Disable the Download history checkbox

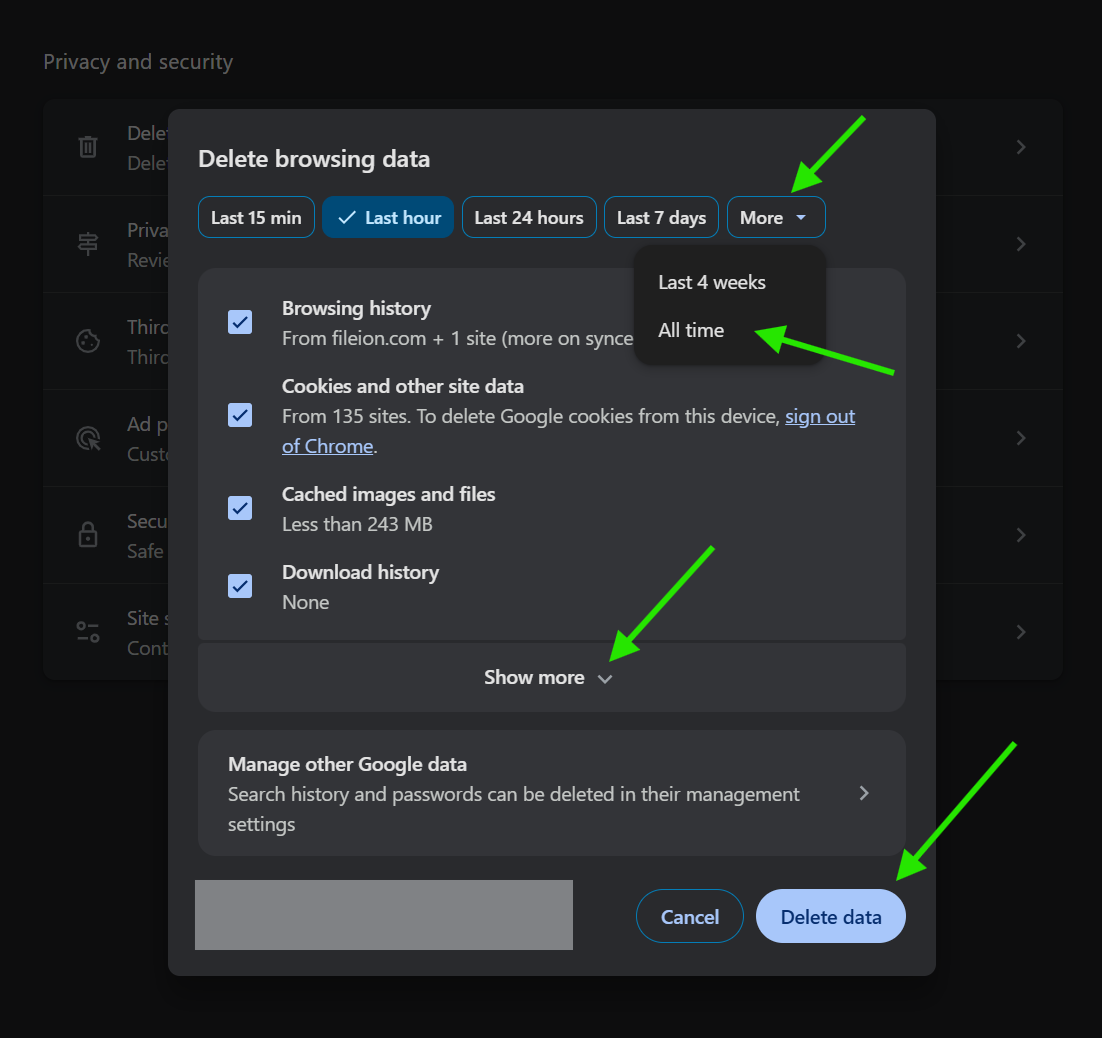tap(240, 586)
